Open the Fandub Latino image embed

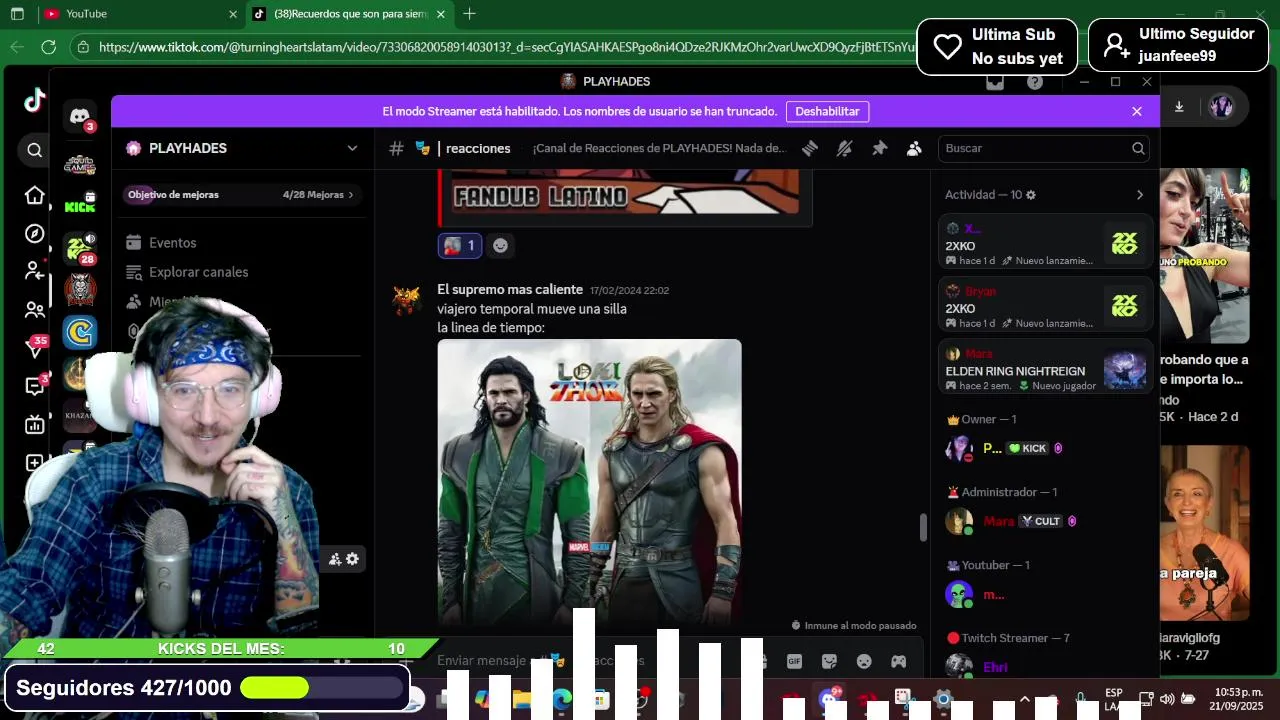625,192
